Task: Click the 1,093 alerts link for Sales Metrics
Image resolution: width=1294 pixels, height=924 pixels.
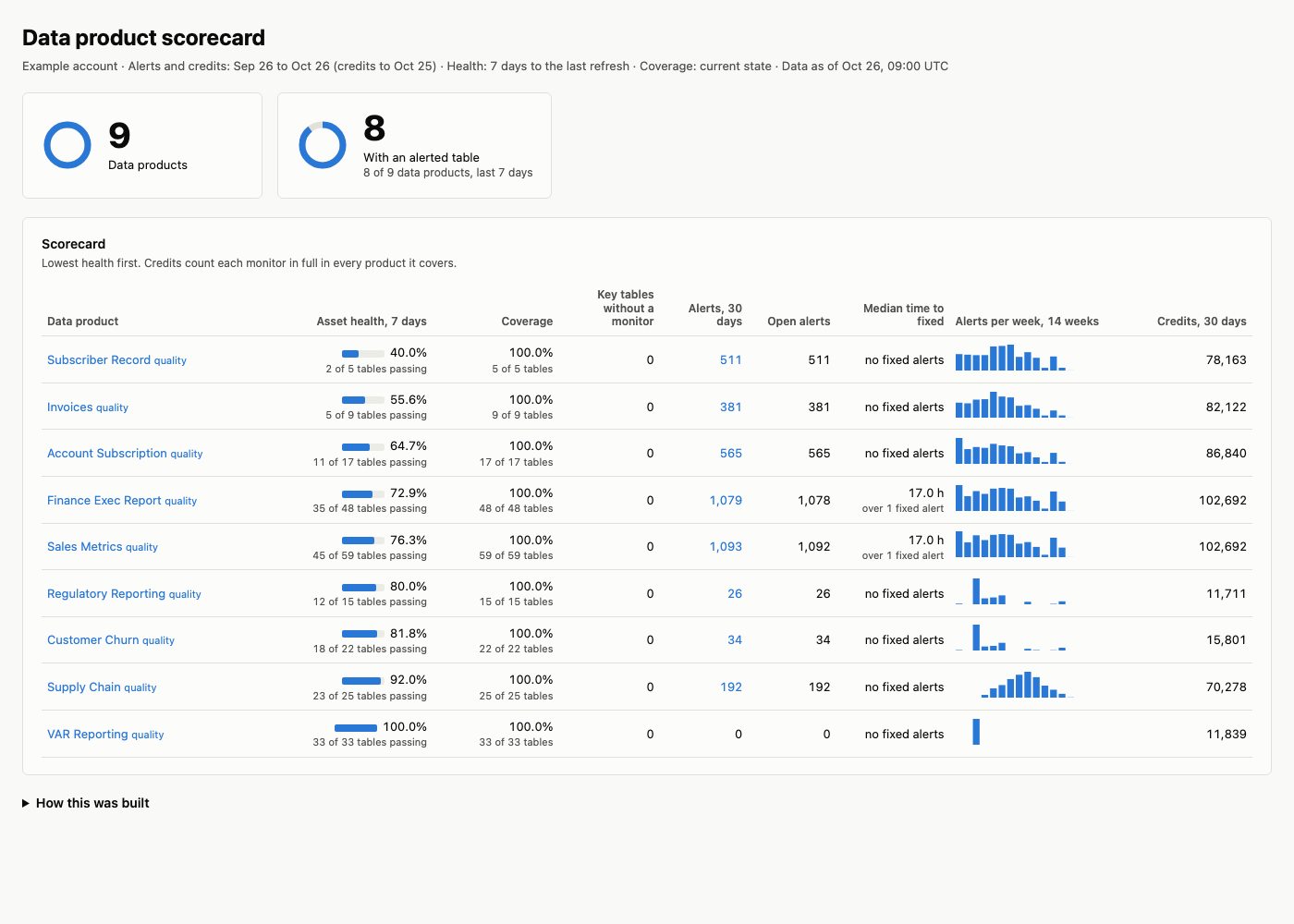Action: point(726,547)
